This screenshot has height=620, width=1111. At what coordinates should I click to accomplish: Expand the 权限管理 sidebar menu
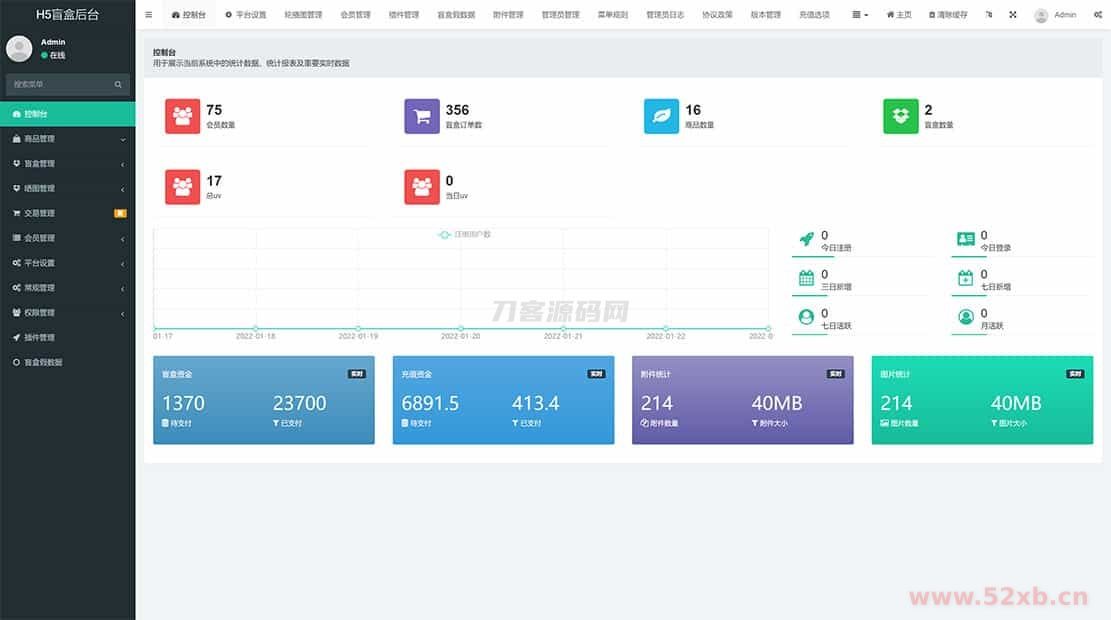pyautogui.click(x=67, y=313)
